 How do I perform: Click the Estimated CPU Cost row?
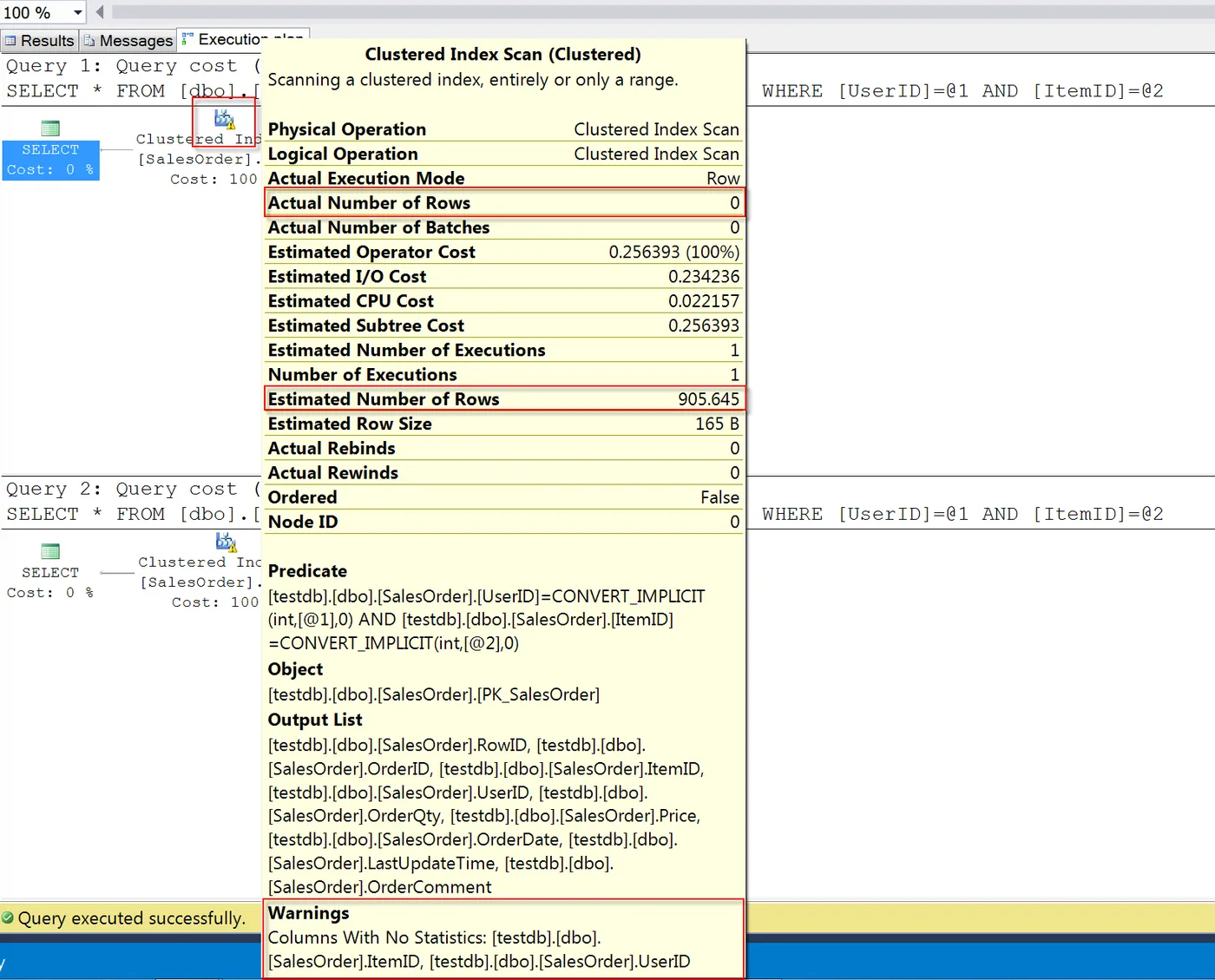pyautogui.click(x=504, y=301)
